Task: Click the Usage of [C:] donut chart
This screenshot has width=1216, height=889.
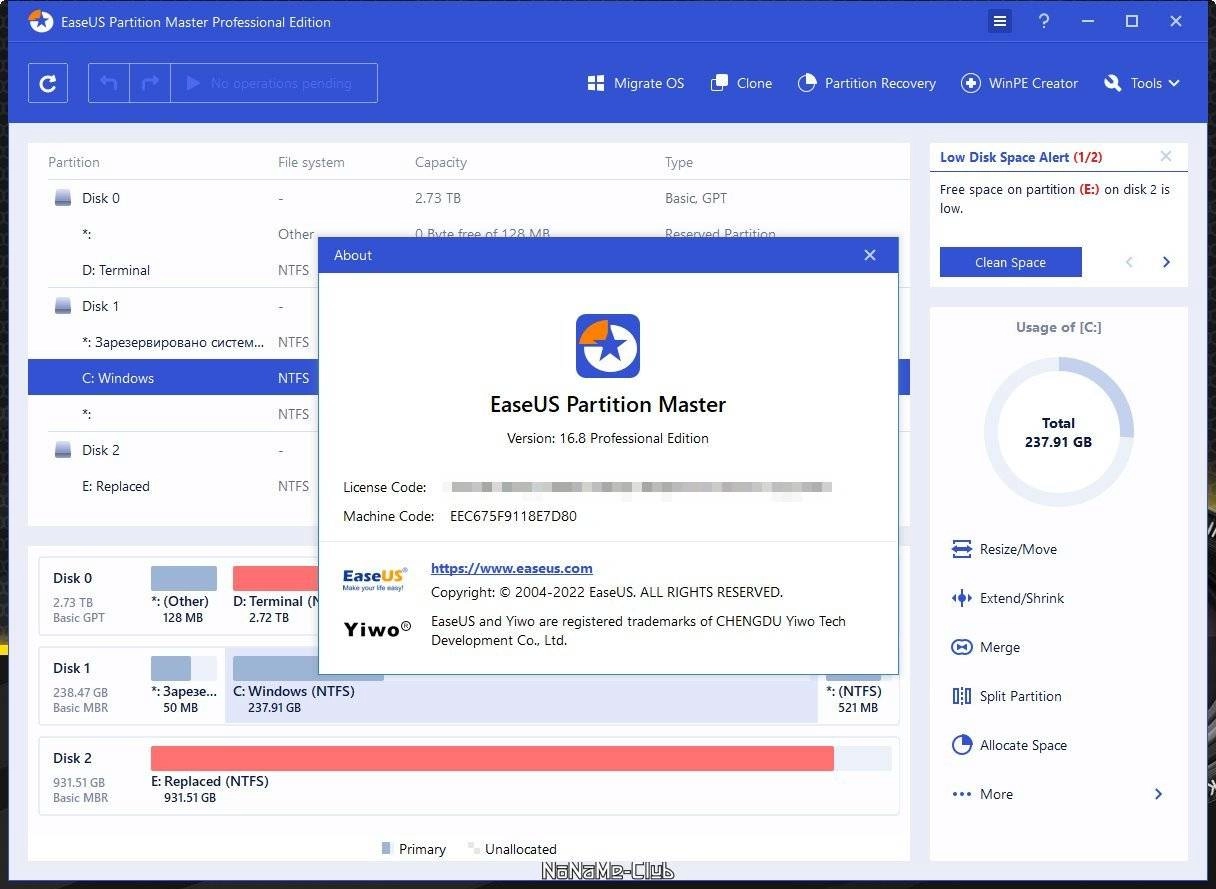Action: click(1058, 432)
